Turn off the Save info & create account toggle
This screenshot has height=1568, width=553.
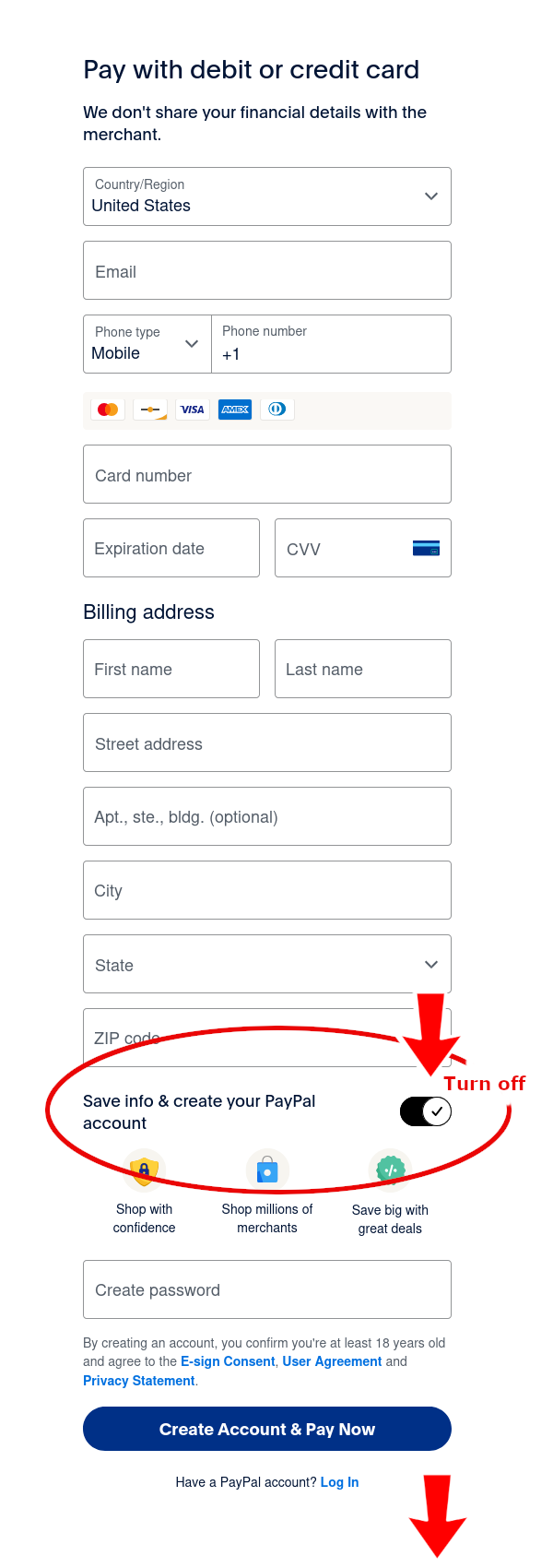[x=426, y=1111]
